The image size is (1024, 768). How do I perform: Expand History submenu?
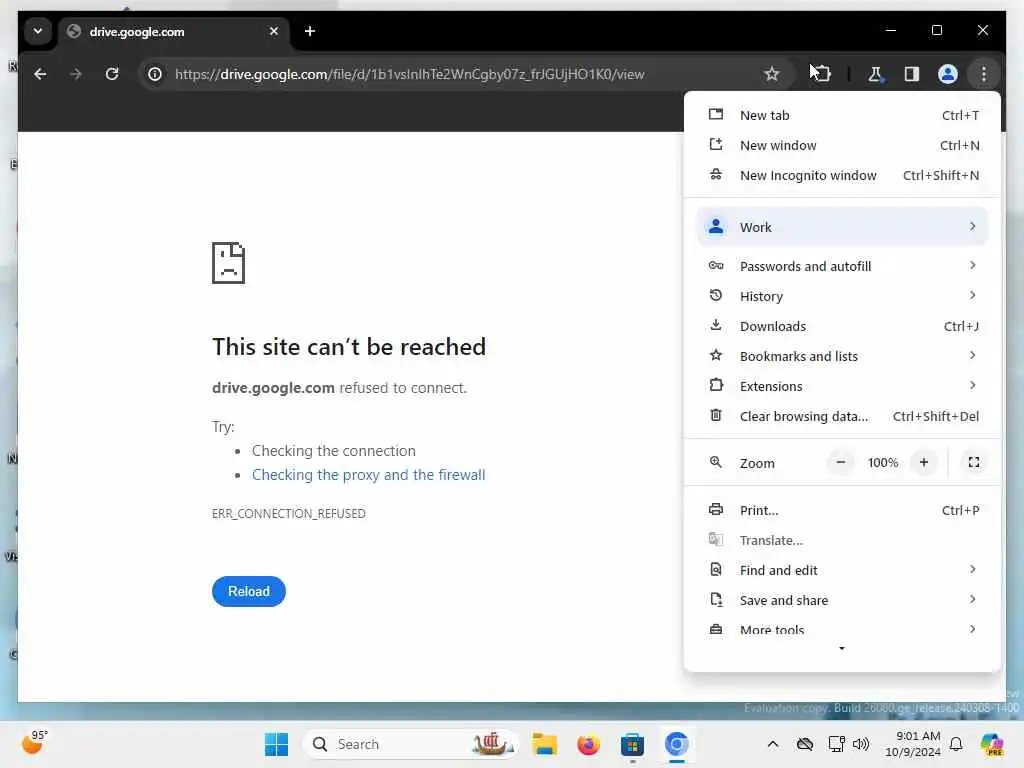[x=842, y=296]
